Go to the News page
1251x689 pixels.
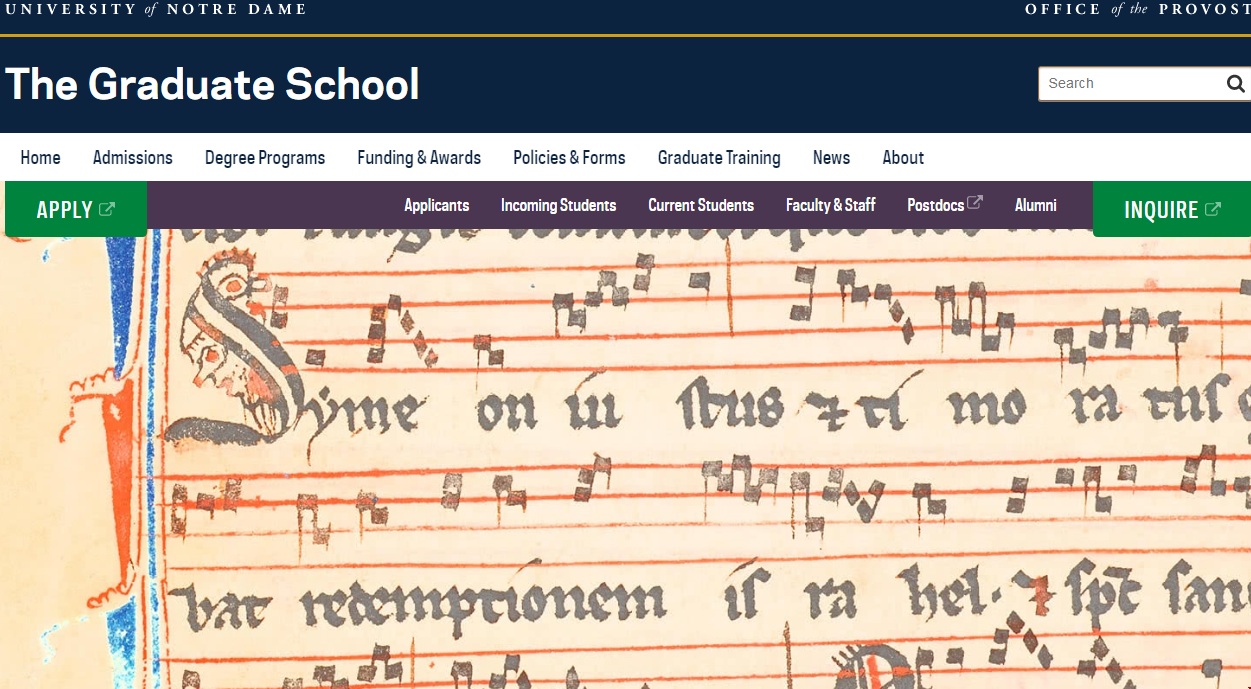click(831, 158)
